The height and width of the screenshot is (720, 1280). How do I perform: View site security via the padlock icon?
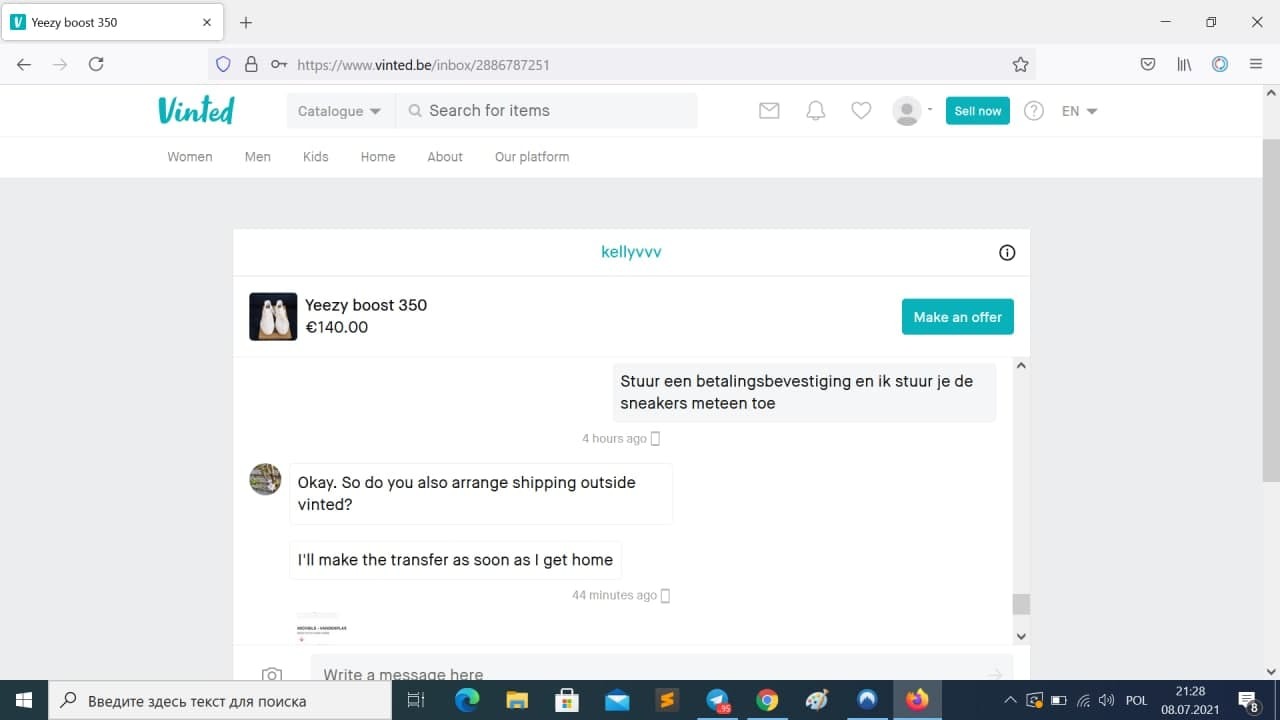click(x=251, y=64)
